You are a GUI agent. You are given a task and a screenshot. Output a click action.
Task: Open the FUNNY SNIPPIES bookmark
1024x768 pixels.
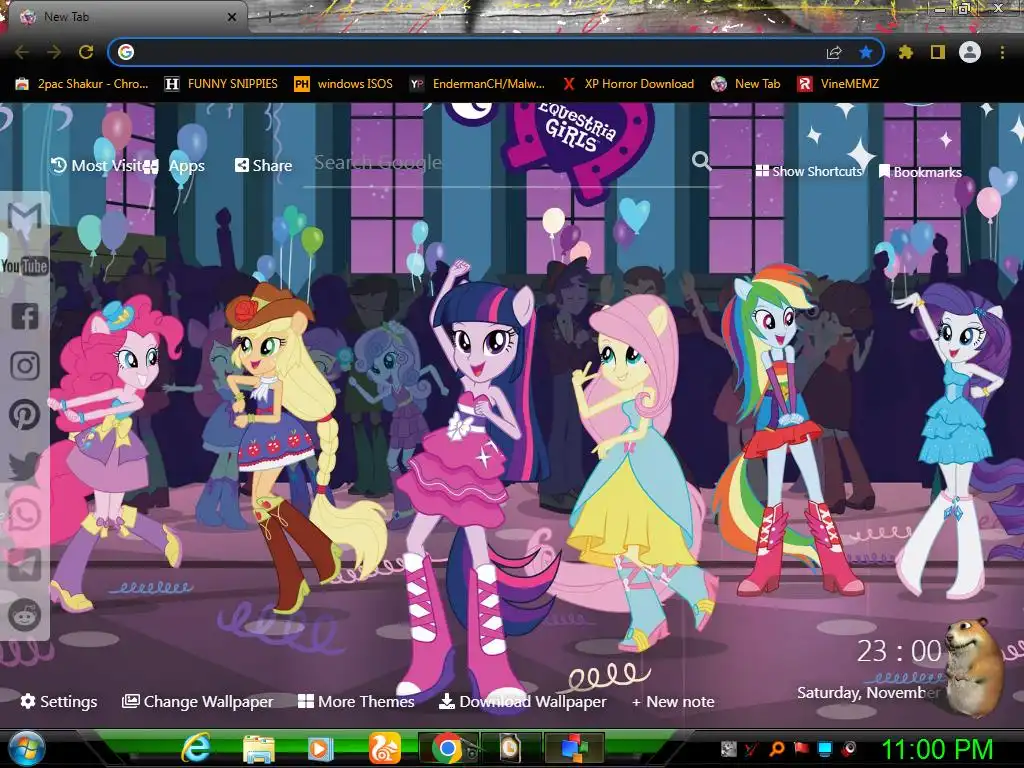[x=221, y=84]
